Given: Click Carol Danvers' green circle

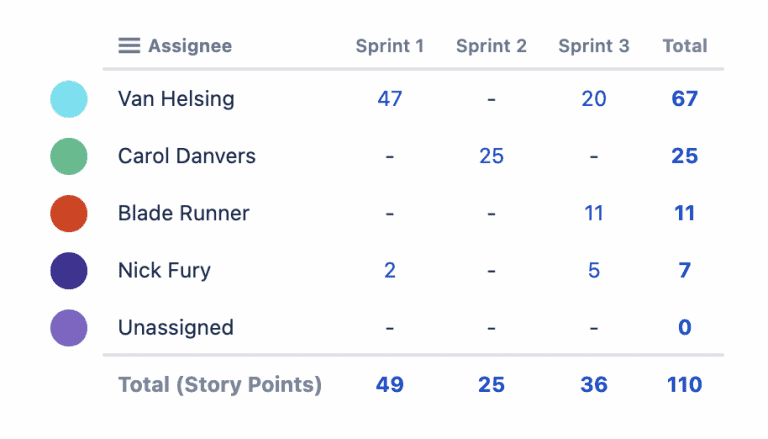Looking at the screenshot, I should click(69, 156).
